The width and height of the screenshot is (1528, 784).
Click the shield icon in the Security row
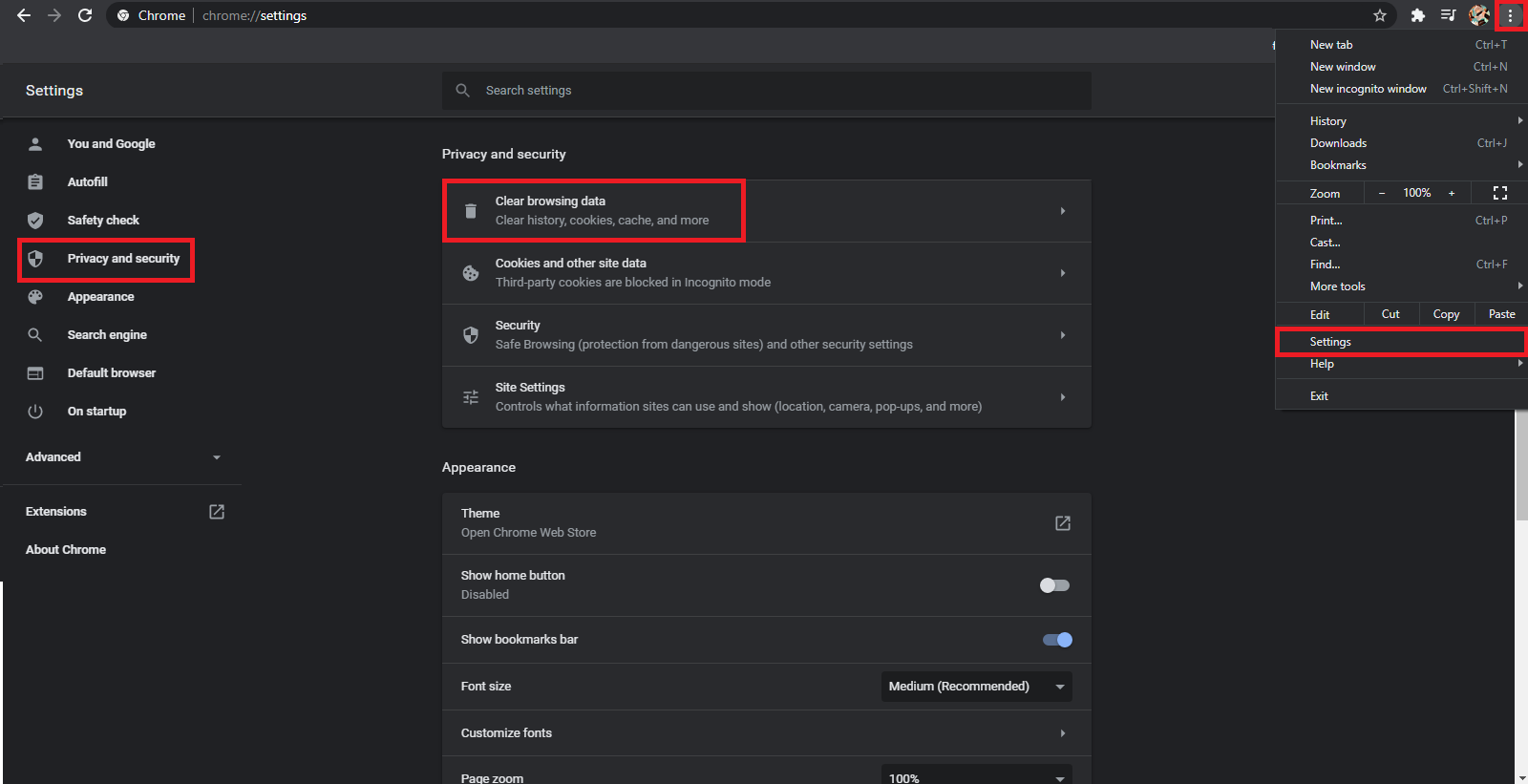(x=471, y=335)
